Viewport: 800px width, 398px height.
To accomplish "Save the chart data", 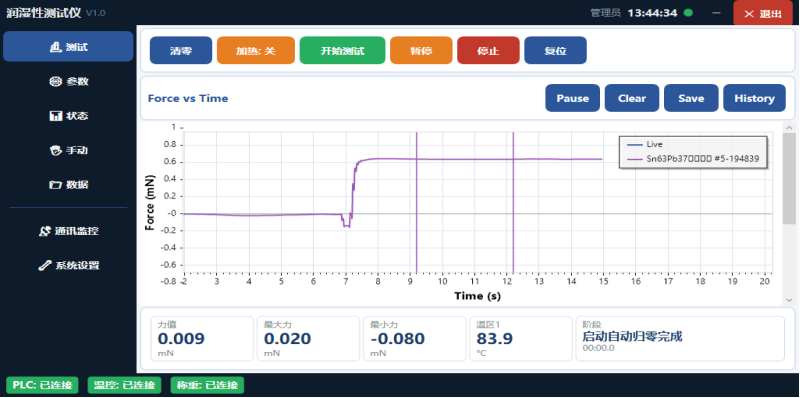I will click(x=691, y=98).
